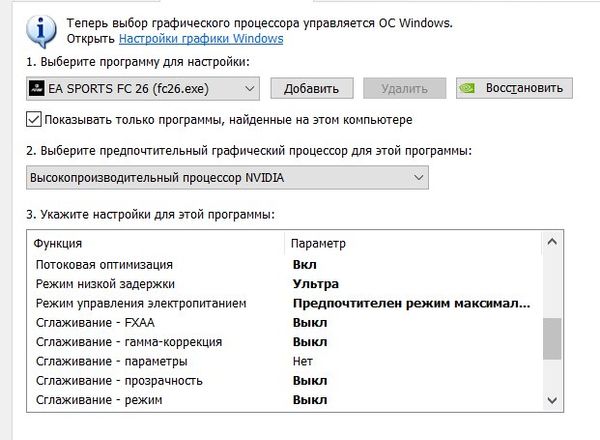Screen dimensions: 600x440
Task: Click the "Функция" column header
Action: (x=58, y=243)
